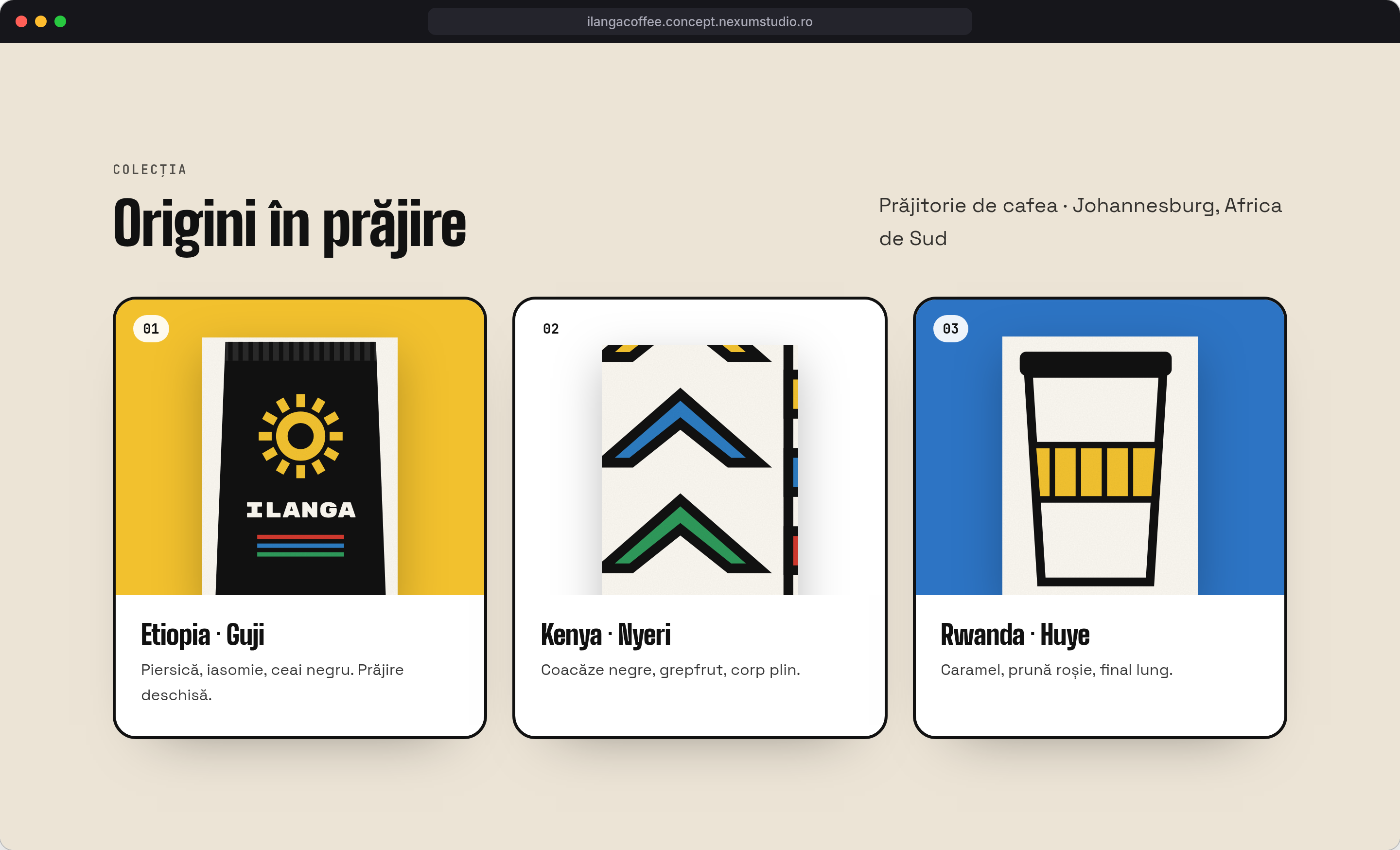Click the address bar ilangacoffee.concept.nexumstudio.ro
This screenshot has height=850, width=1400.
pyautogui.click(x=700, y=21)
